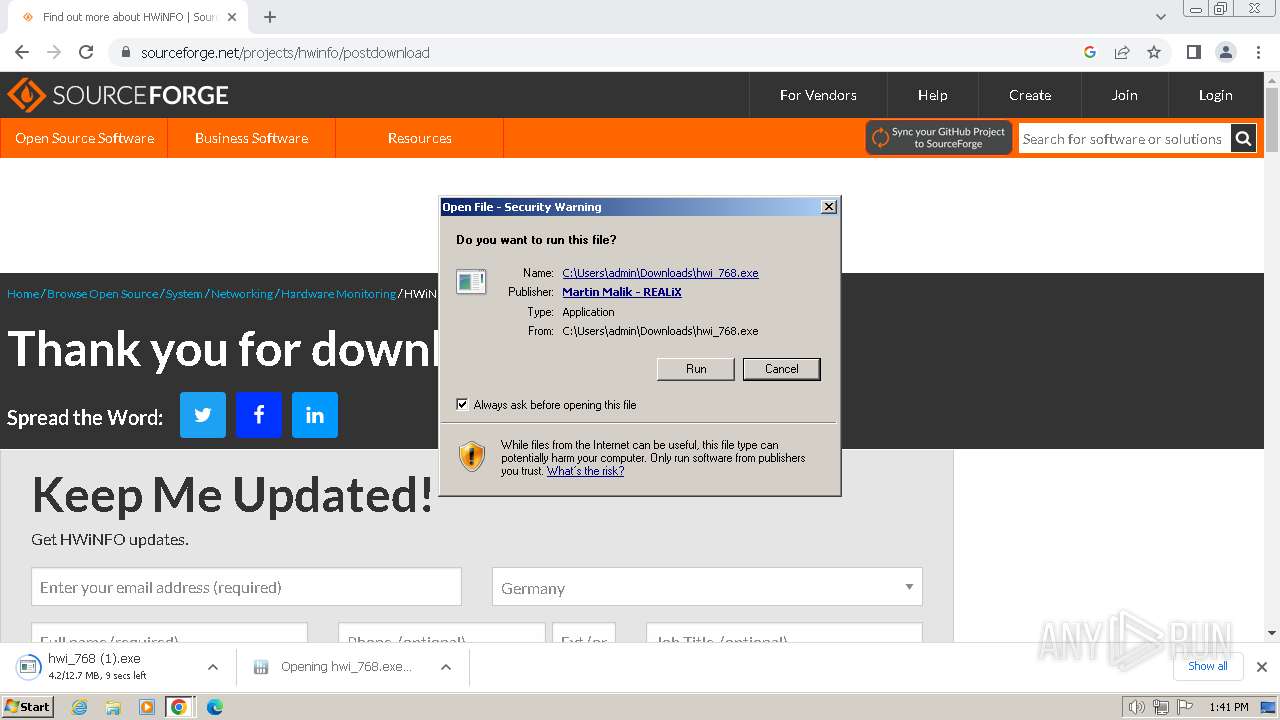
Task: Open the What's the risk? link
Action: click(x=585, y=471)
